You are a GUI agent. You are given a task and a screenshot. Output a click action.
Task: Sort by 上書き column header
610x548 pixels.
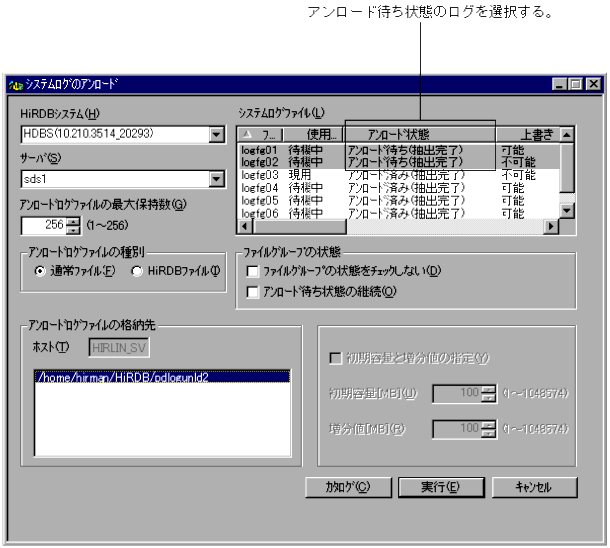[528, 135]
